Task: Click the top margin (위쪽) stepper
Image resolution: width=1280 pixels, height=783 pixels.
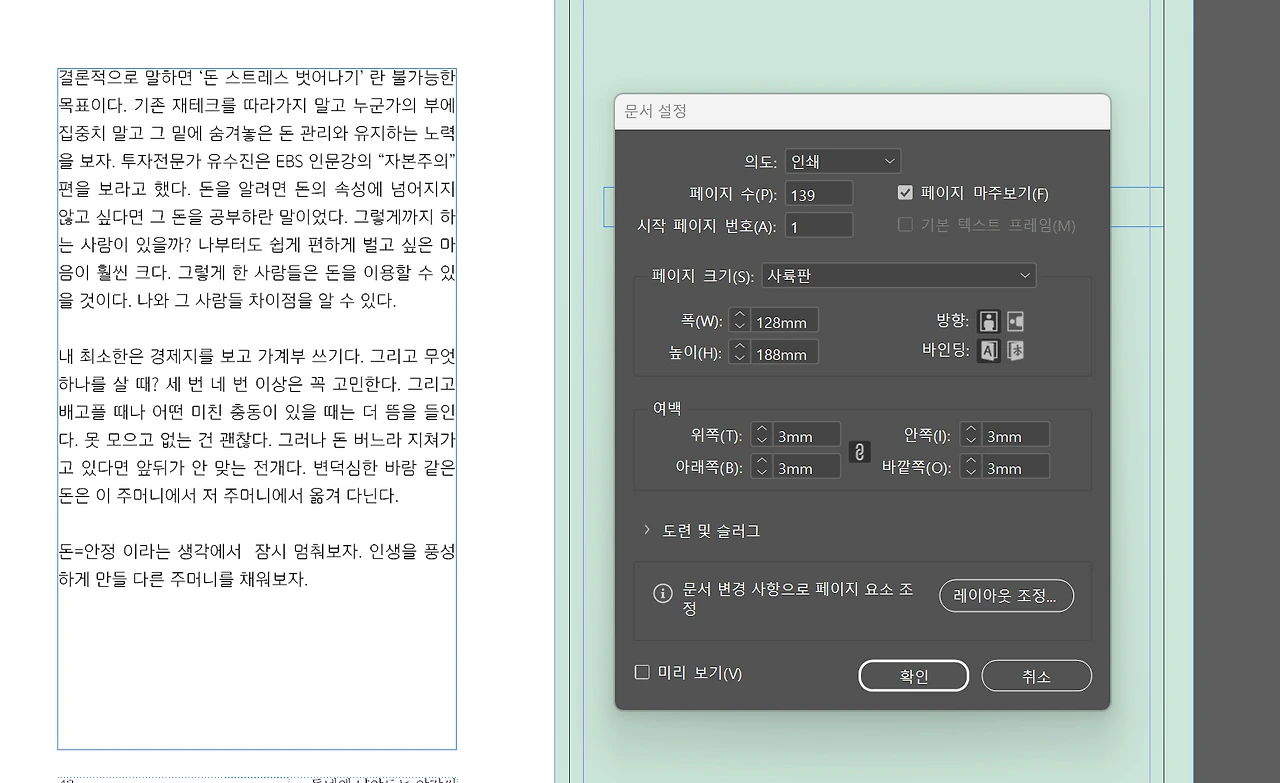Action: tap(761, 434)
